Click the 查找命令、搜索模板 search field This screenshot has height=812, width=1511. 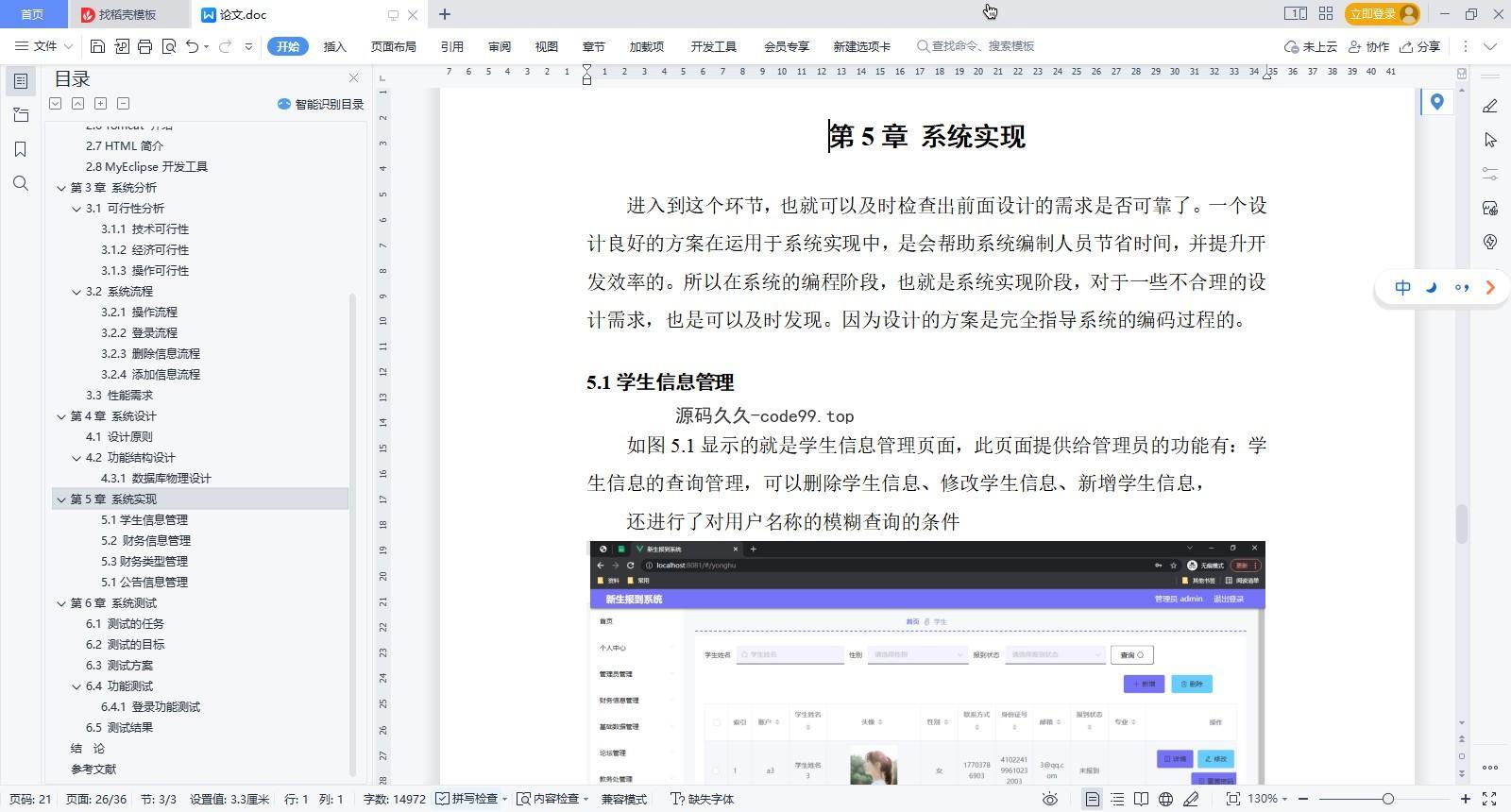coord(977,46)
